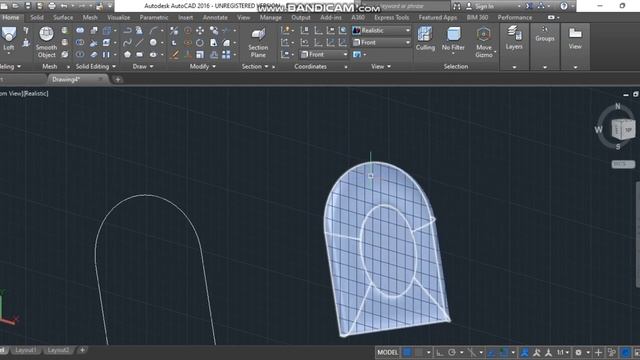Screen dimensions: 640x360
Task: Switch to Layout1 tab
Action: pos(25,350)
